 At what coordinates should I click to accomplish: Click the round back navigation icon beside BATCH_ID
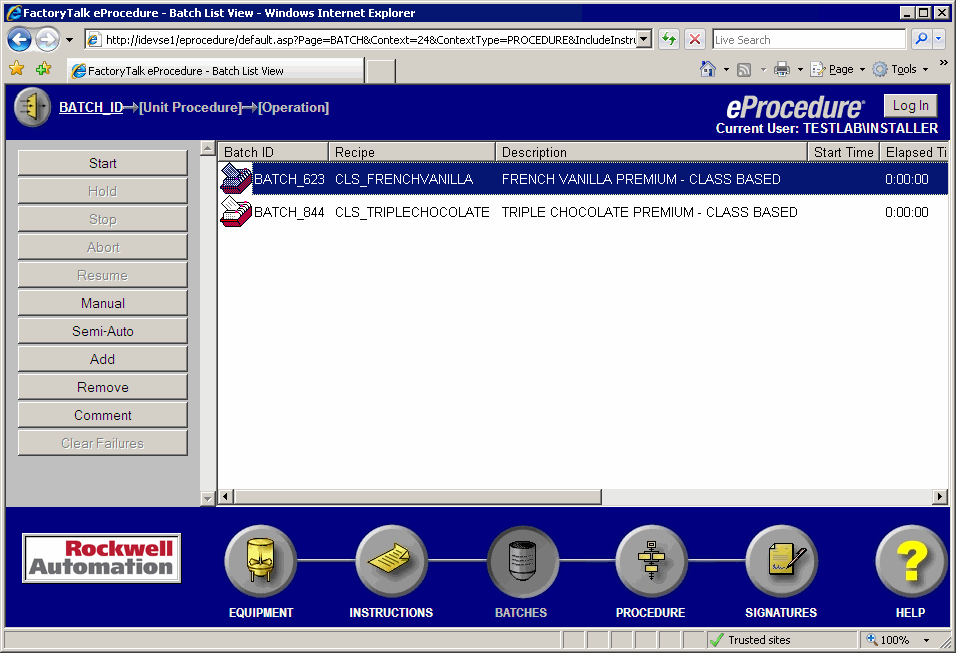tap(32, 107)
